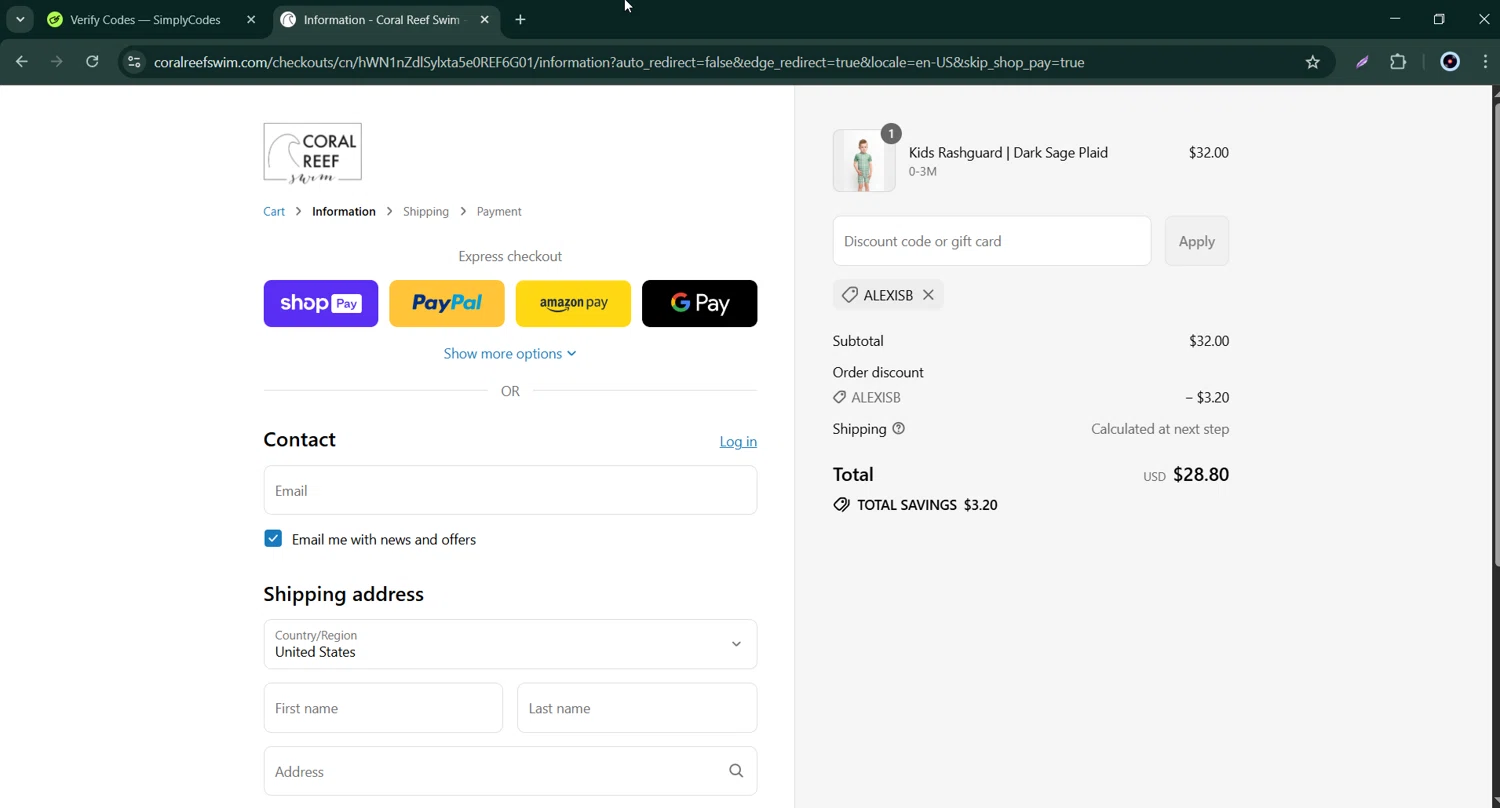Expand Show more options
Viewport: 1500px width, 808px height.
point(510,353)
